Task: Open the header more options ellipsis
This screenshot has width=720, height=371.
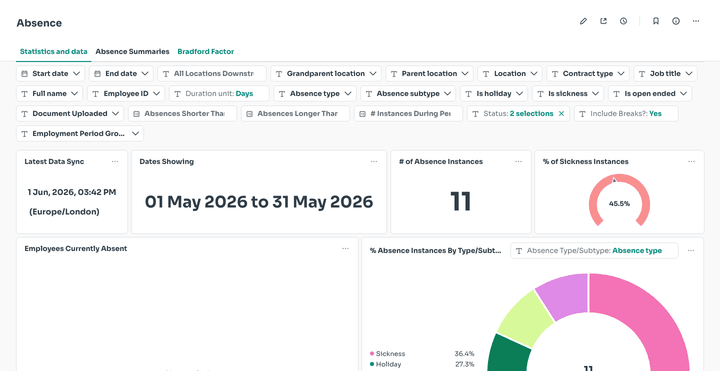Action: [696, 21]
